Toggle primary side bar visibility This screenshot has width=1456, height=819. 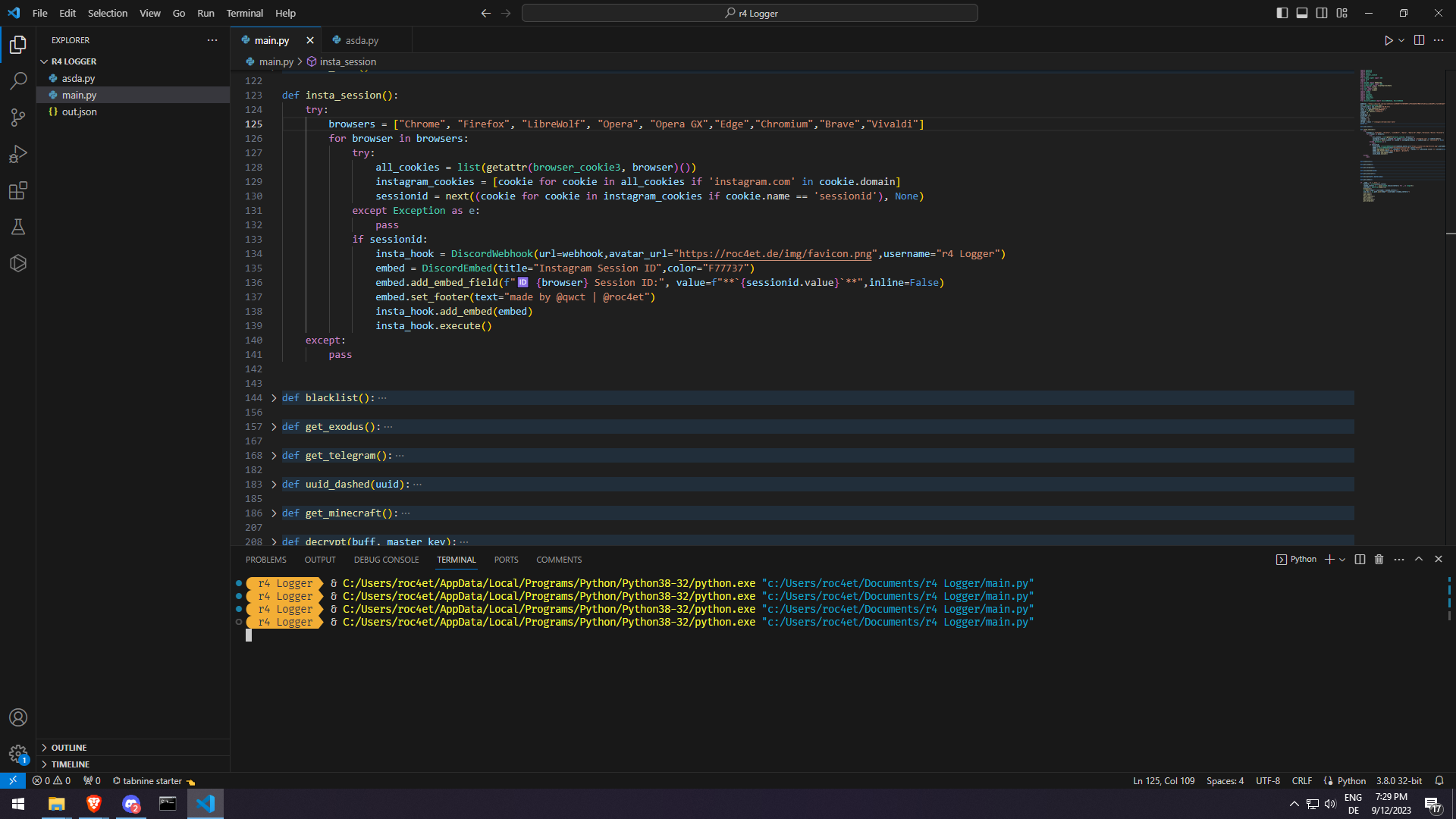tap(1282, 13)
